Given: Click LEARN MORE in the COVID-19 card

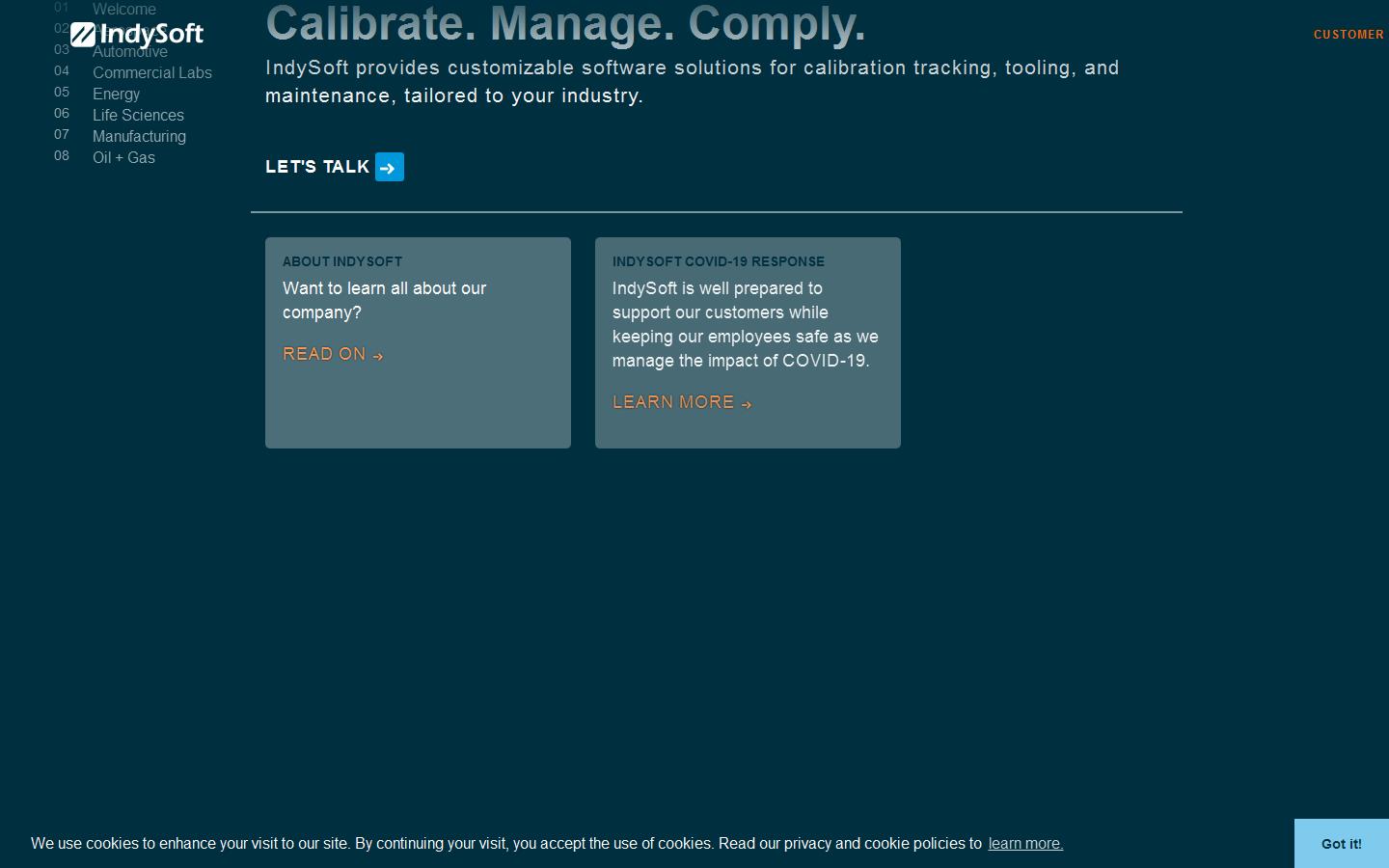Looking at the screenshot, I should [672, 402].
